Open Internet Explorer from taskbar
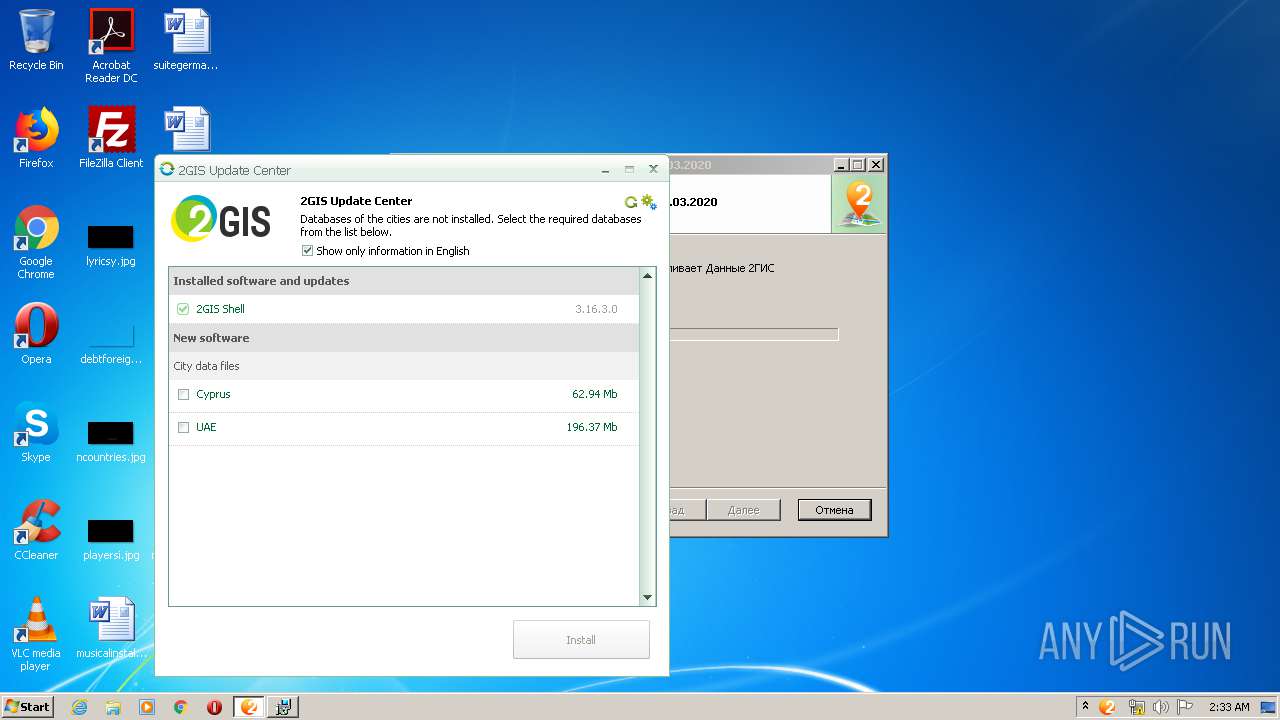 pyautogui.click(x=79, y=707)
